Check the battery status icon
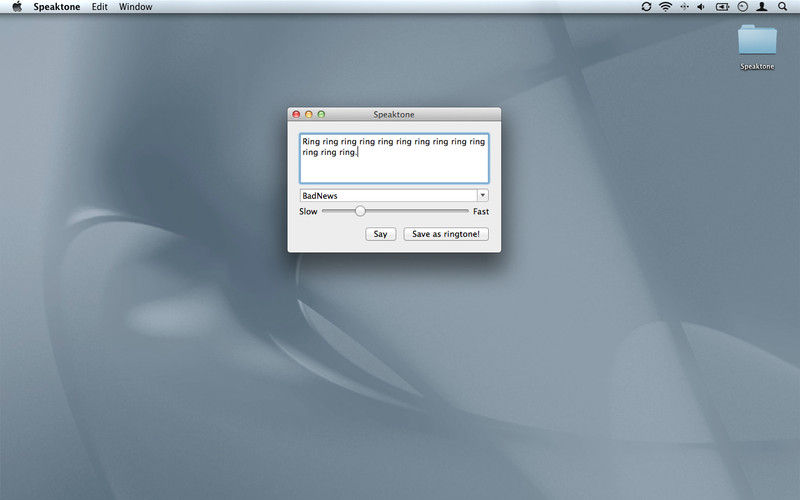The height and width of the screenshot is (500, 800). [722, 7]
